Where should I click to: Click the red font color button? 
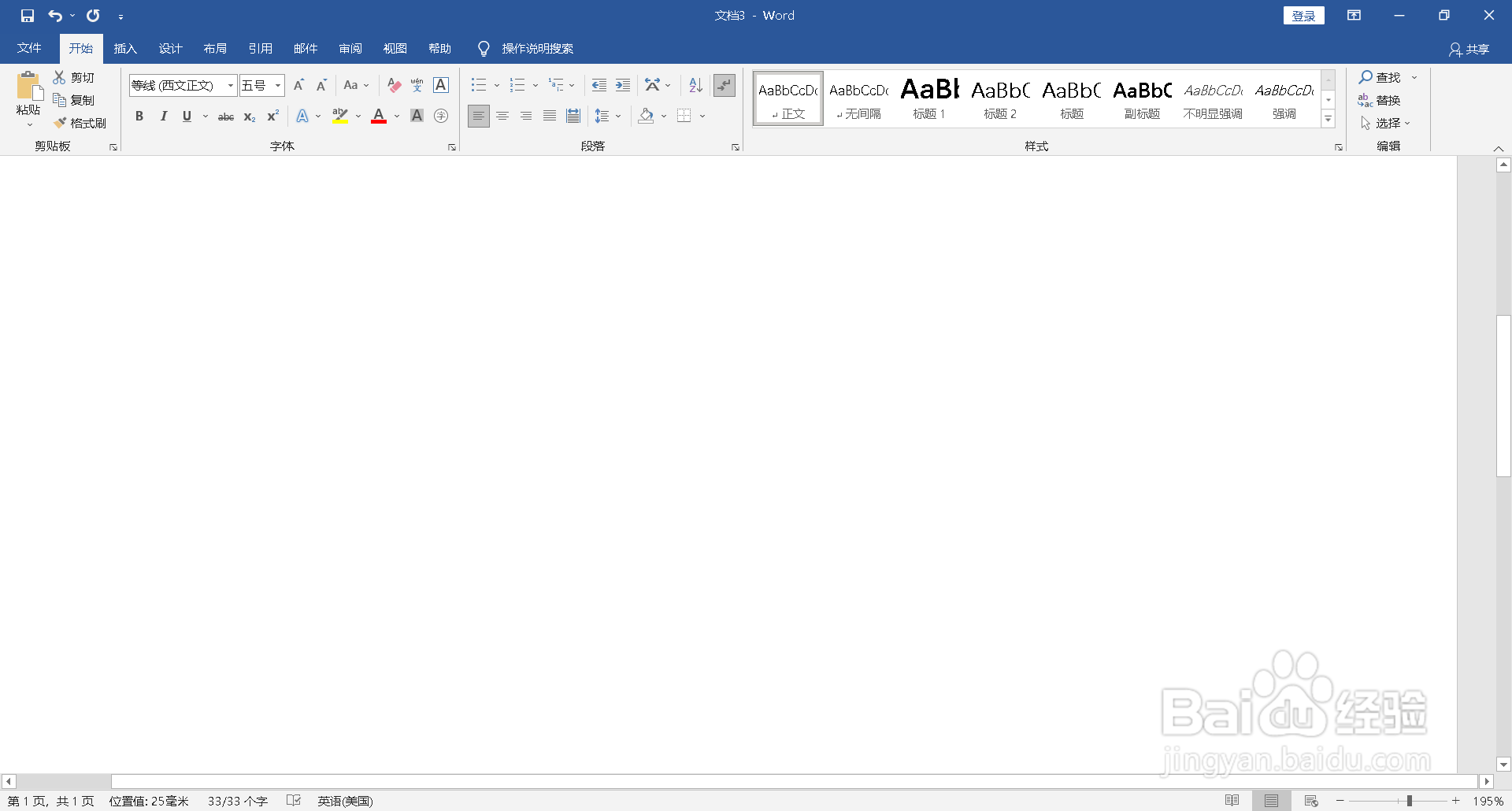(x=379, y=116)
